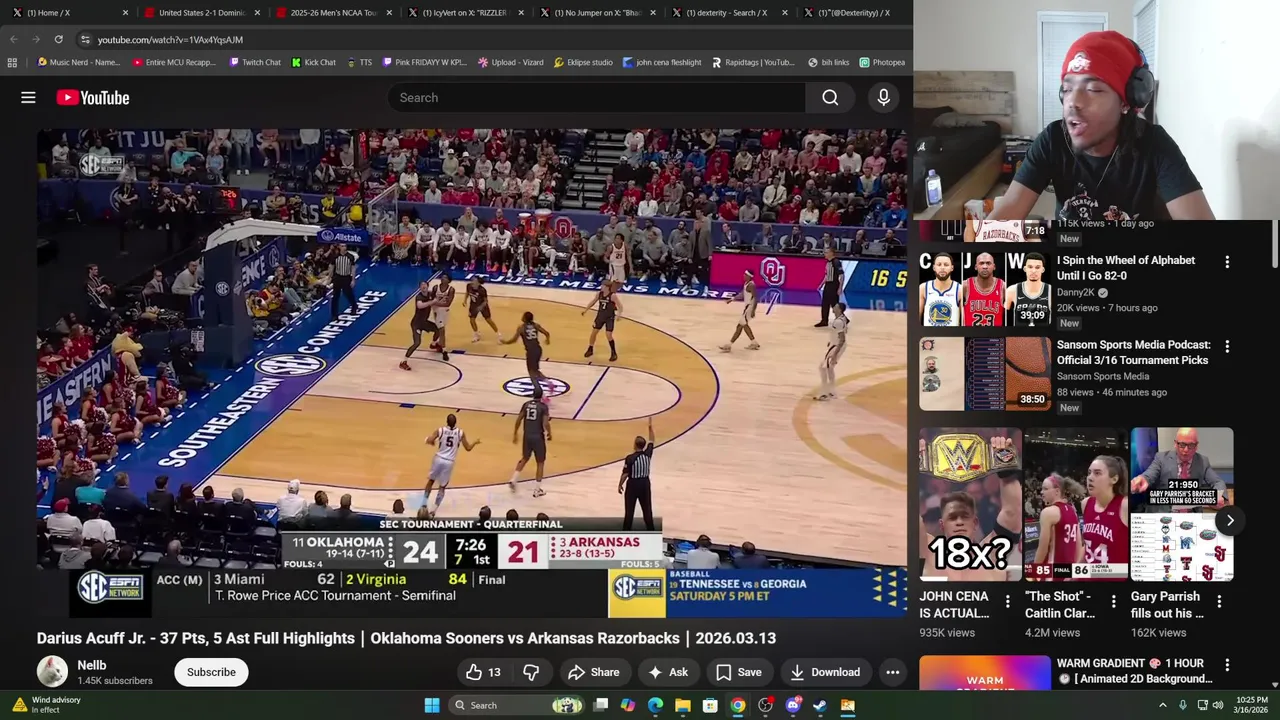Open the YouTube hamburger guide menu
Viewport: 1280px width, 720px height.
click(28, 97)
